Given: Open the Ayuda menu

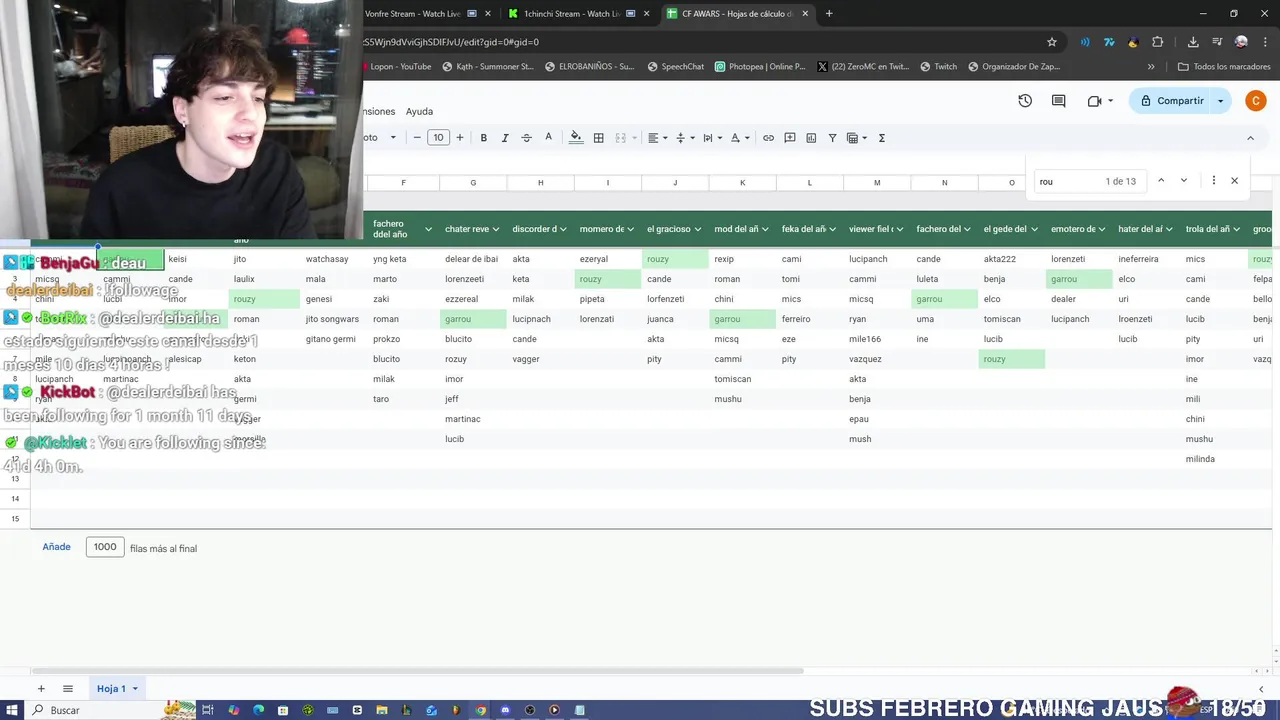Looking at the screenshot, I should pyautogui.click(x=419, y=111).
